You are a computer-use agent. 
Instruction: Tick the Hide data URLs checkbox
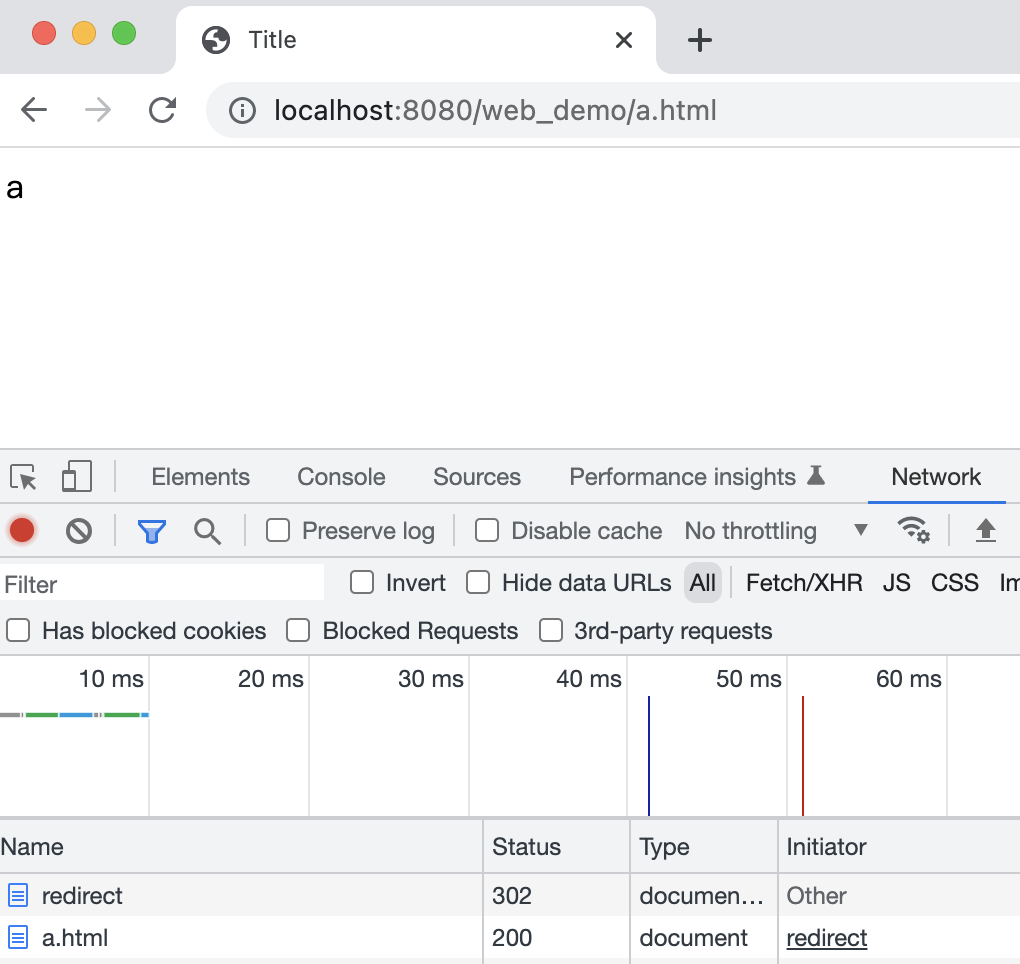[x=479, y=583]
